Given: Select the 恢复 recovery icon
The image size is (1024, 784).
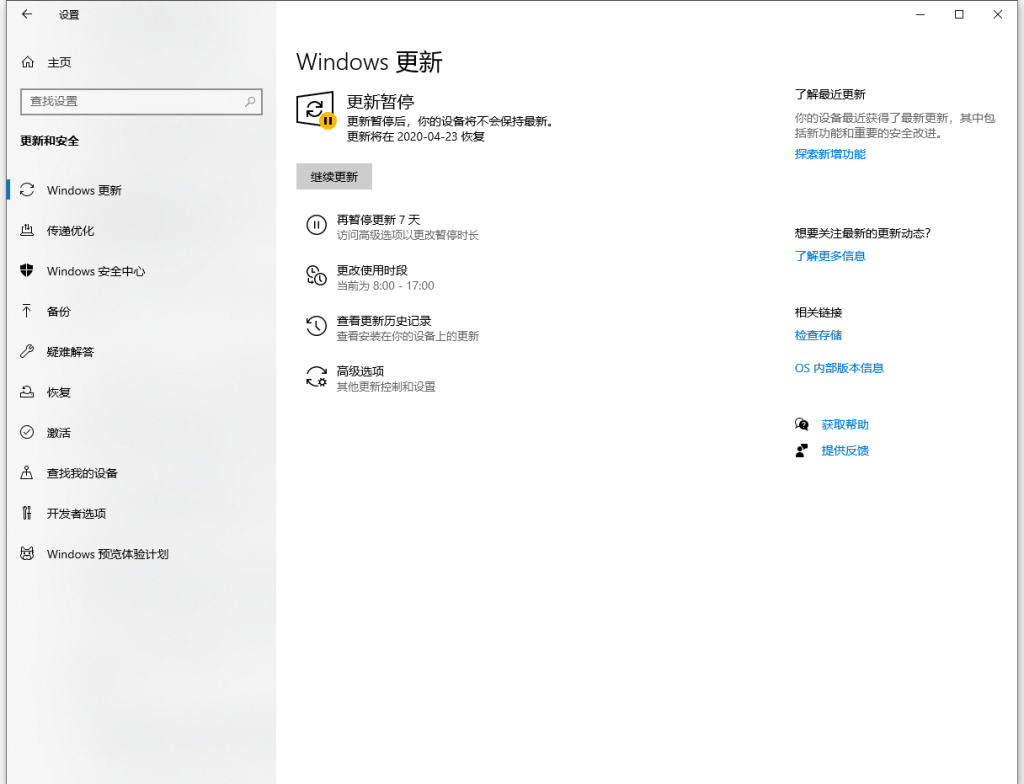Looking at the screenshot, I should (27, 392).
